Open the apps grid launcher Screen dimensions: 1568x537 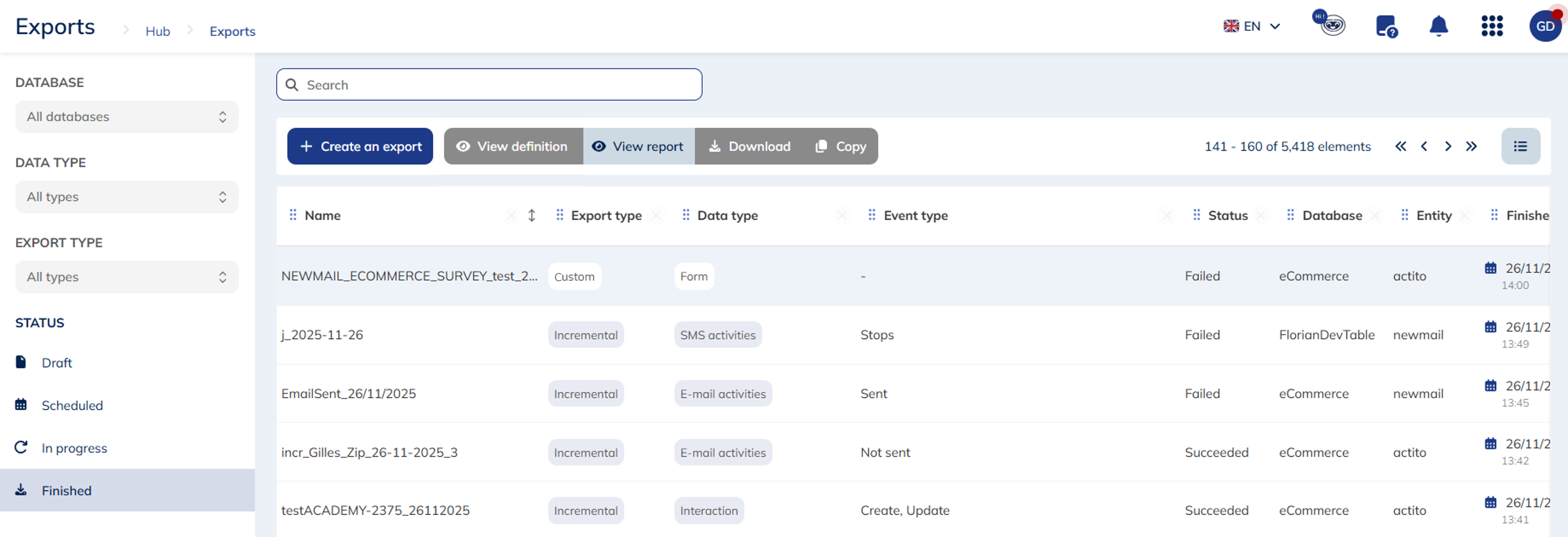pos(1491,26)
